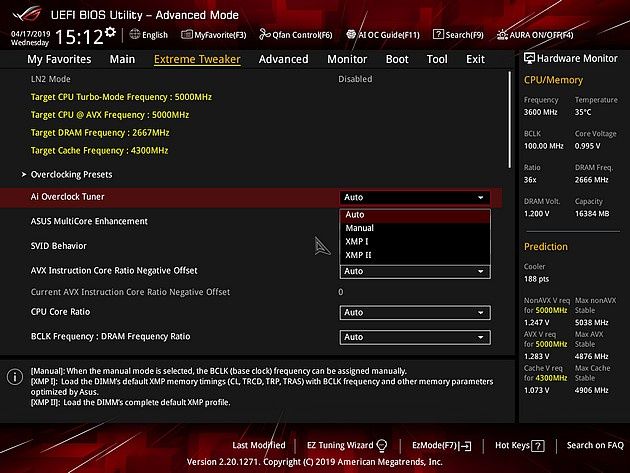Select the Extreme Tweaker tab
This screenshot has height=473, width=630.
(x=197, y=59)
